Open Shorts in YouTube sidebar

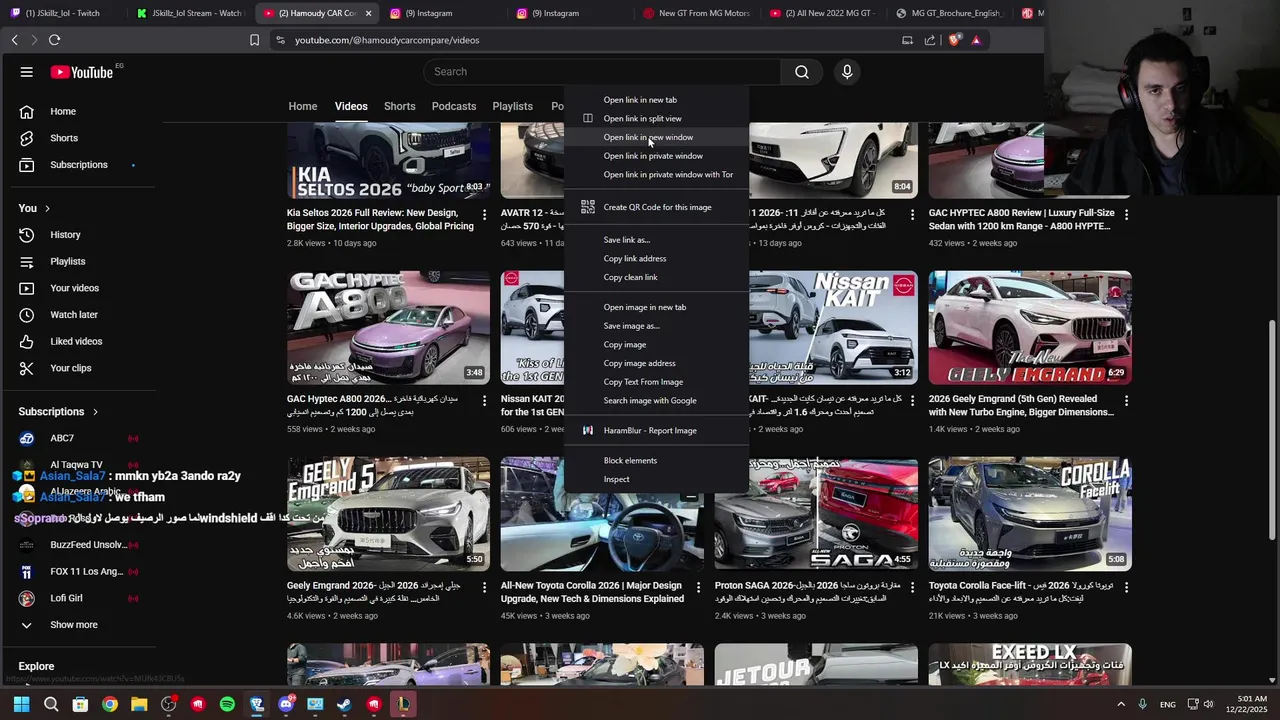tap(64, 138)
